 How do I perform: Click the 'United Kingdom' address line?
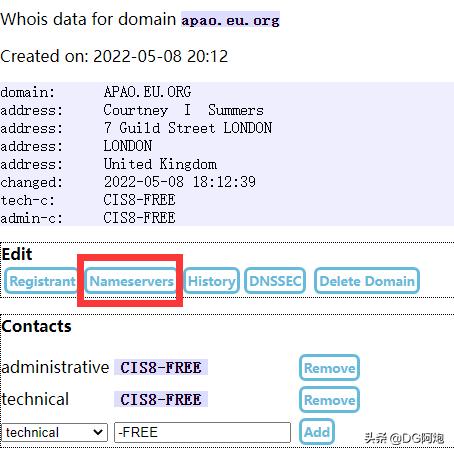(160, 164)
